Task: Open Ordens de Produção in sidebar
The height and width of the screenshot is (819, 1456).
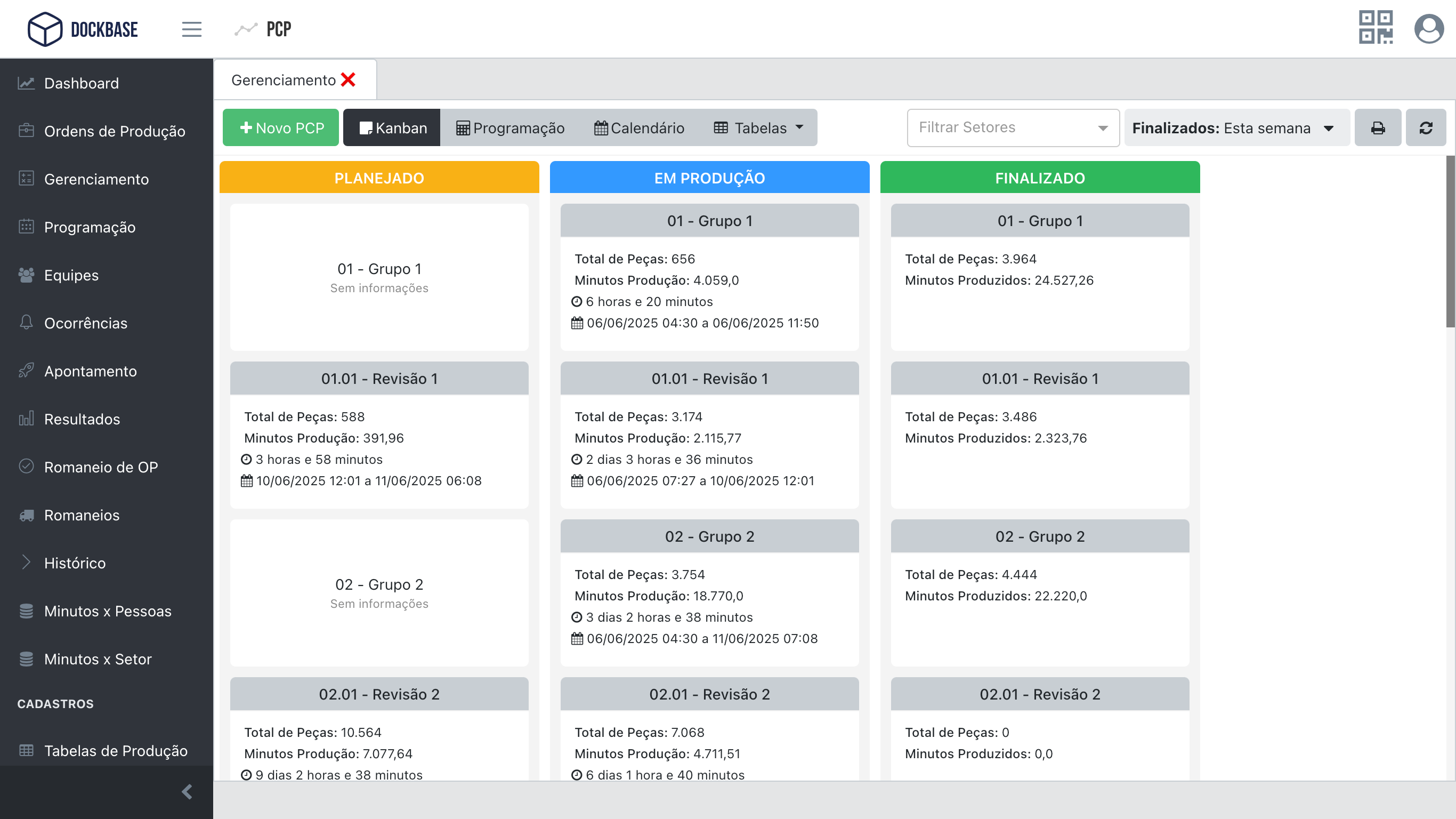Action: tap(114, 131)
